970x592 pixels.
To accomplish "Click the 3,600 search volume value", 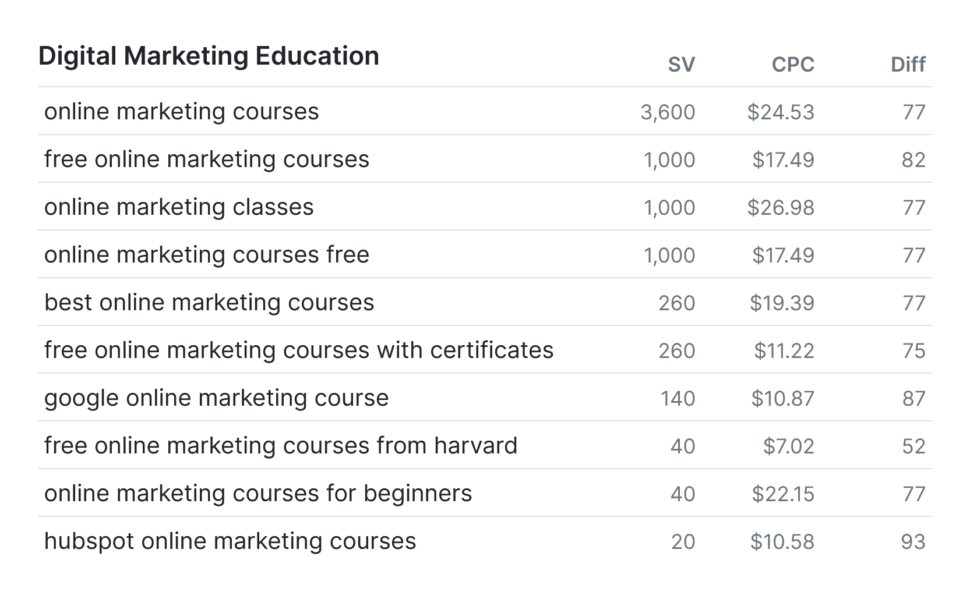I will [x=667, y=112].
